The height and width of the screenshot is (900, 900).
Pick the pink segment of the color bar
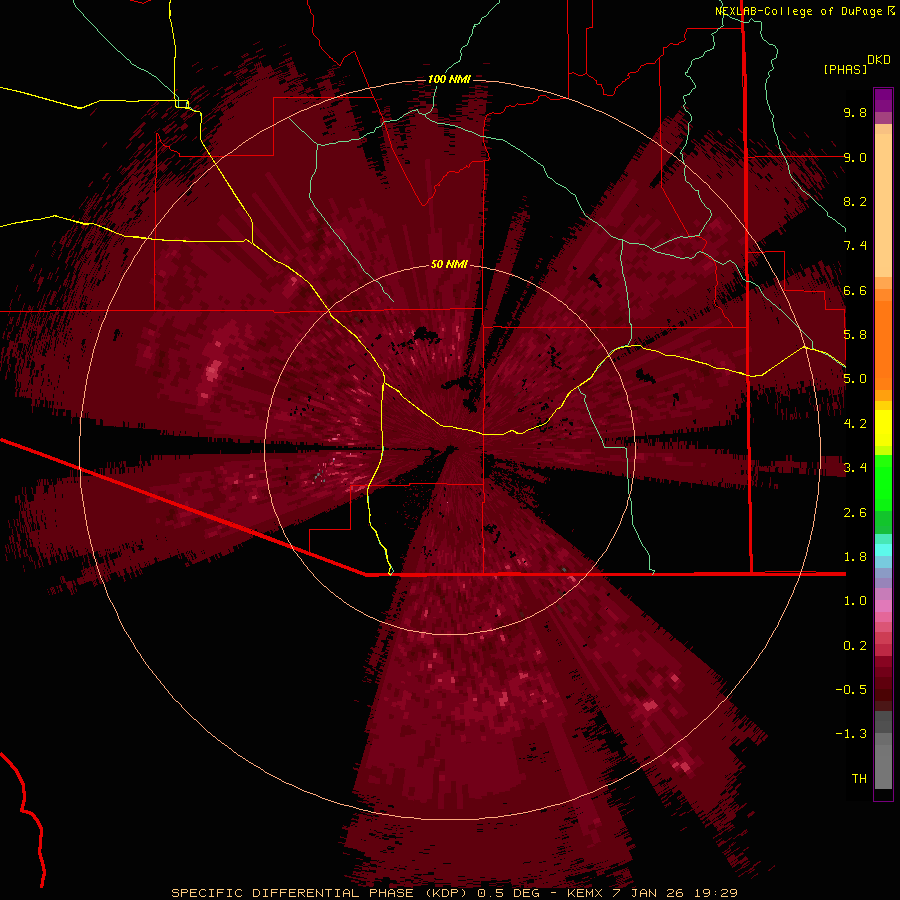coord(883,606)
